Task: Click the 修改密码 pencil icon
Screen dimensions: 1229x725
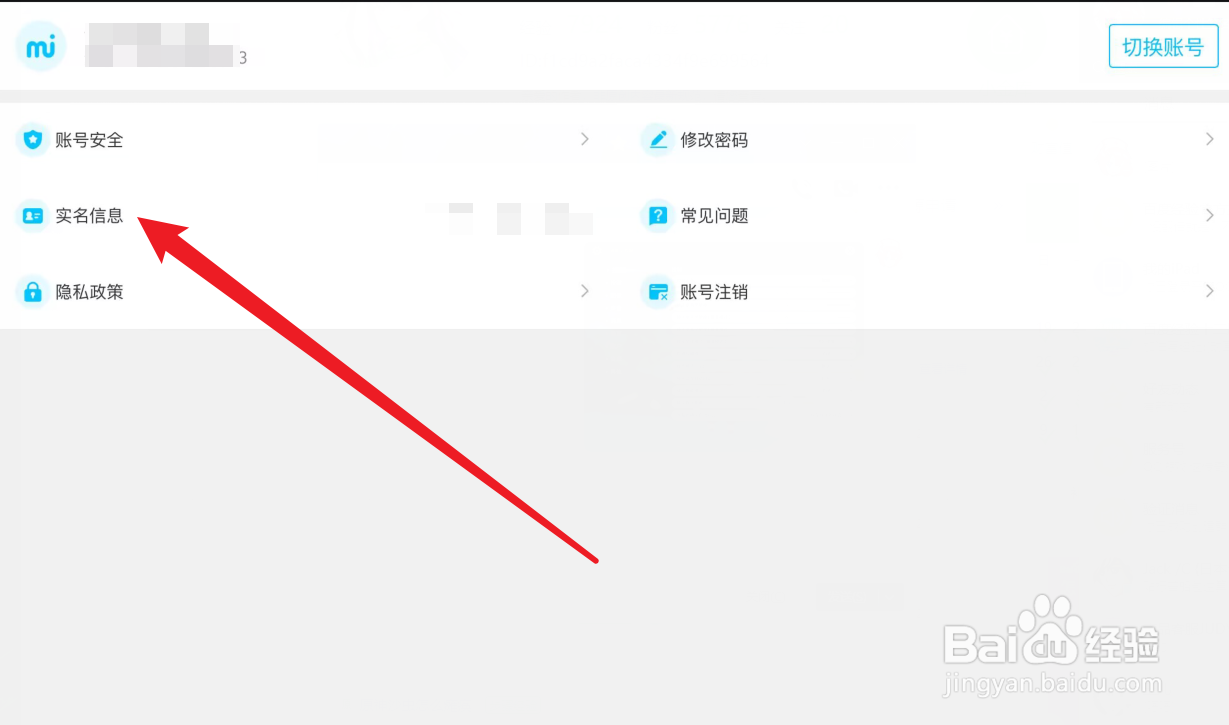Action: coord(658,140)
